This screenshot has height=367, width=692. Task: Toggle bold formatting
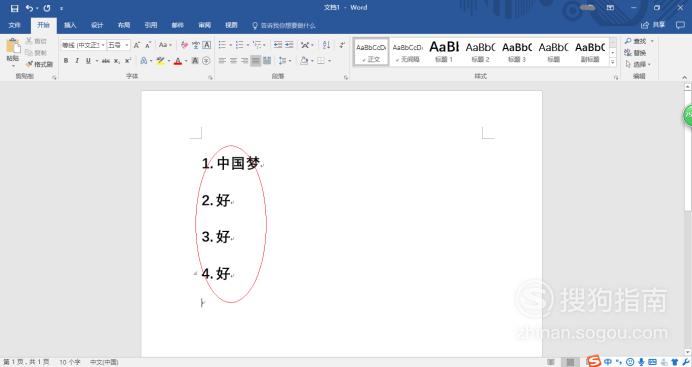(66, 61)
